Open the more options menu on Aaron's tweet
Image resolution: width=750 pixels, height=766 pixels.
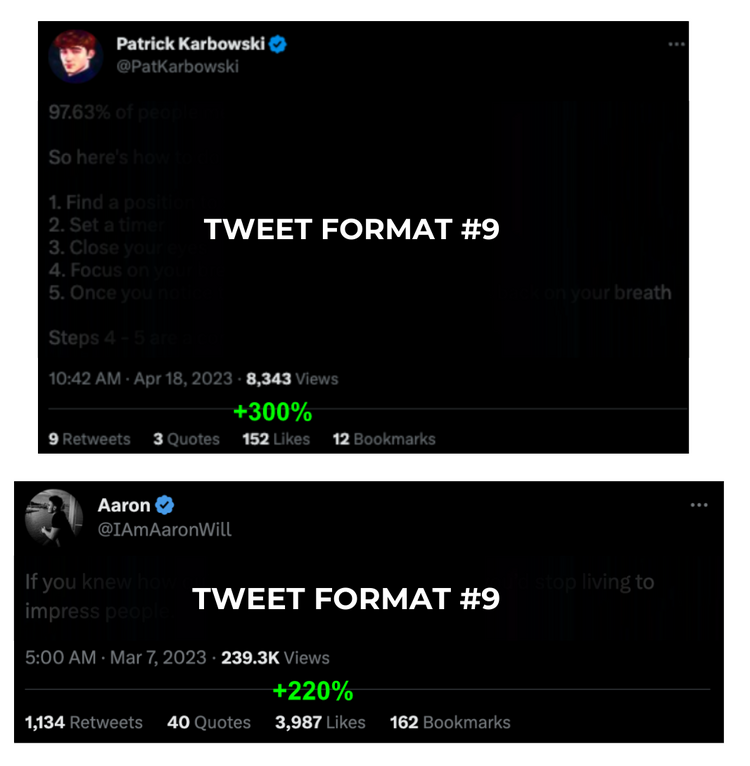click(x=699, y=505)
